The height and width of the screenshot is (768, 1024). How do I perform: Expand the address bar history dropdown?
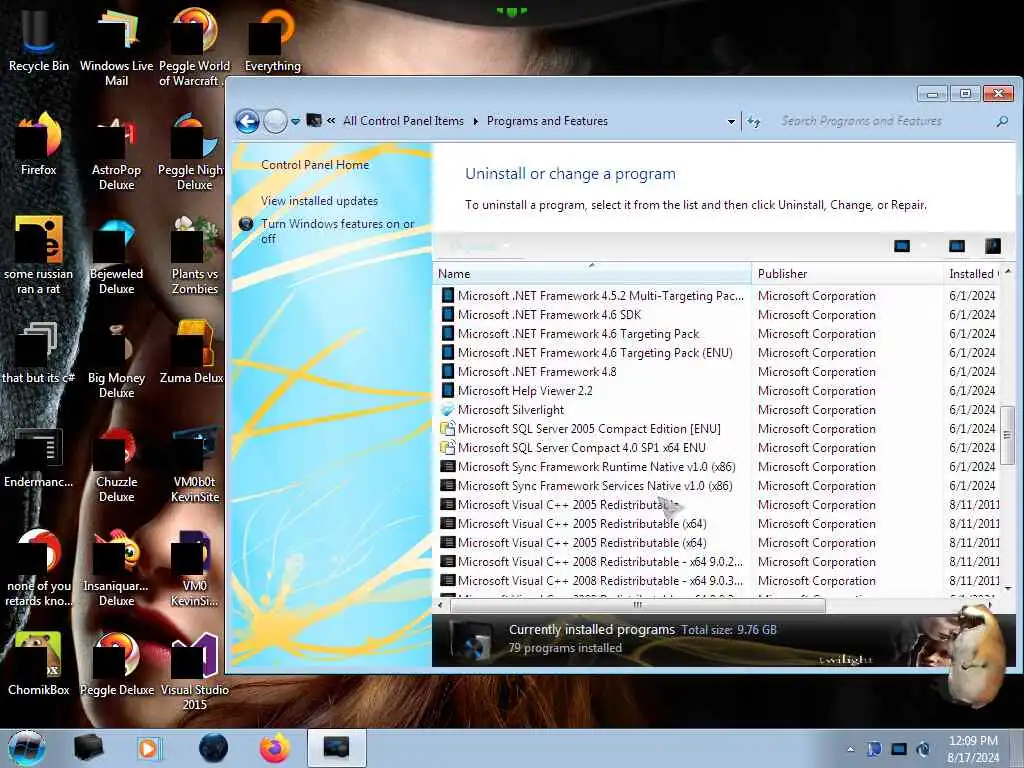(x=731, y=121)
